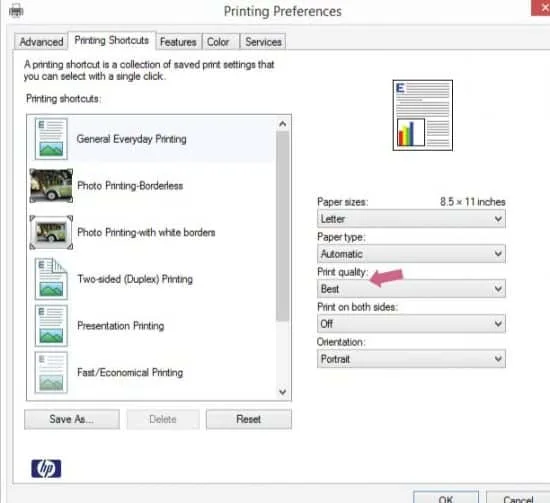Open the Print quality Best dropdown
Image resolution: width=550 pixels, height=503 pixels.
(411, 289)
